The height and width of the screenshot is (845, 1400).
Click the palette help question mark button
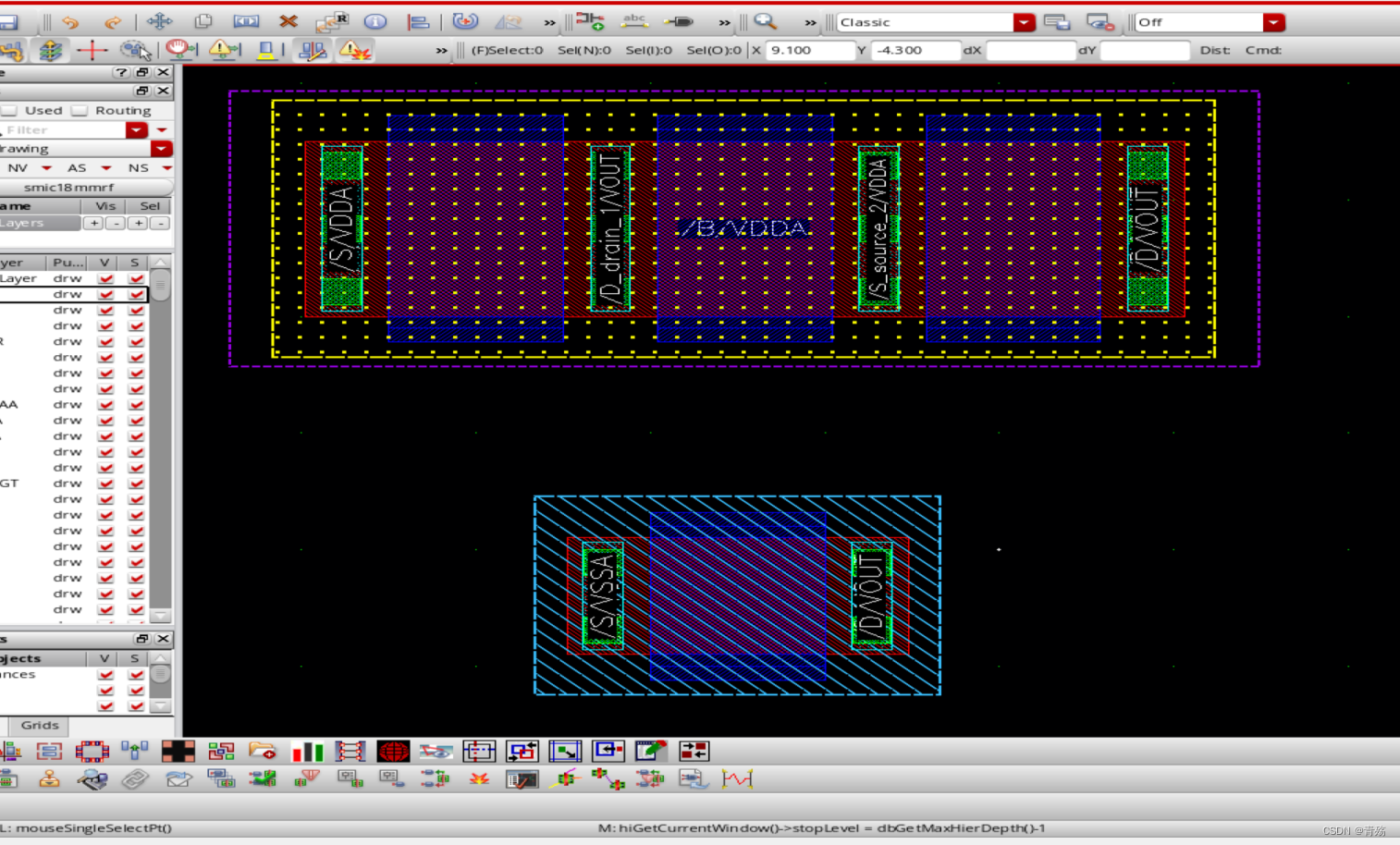click(x=121, y=72)
